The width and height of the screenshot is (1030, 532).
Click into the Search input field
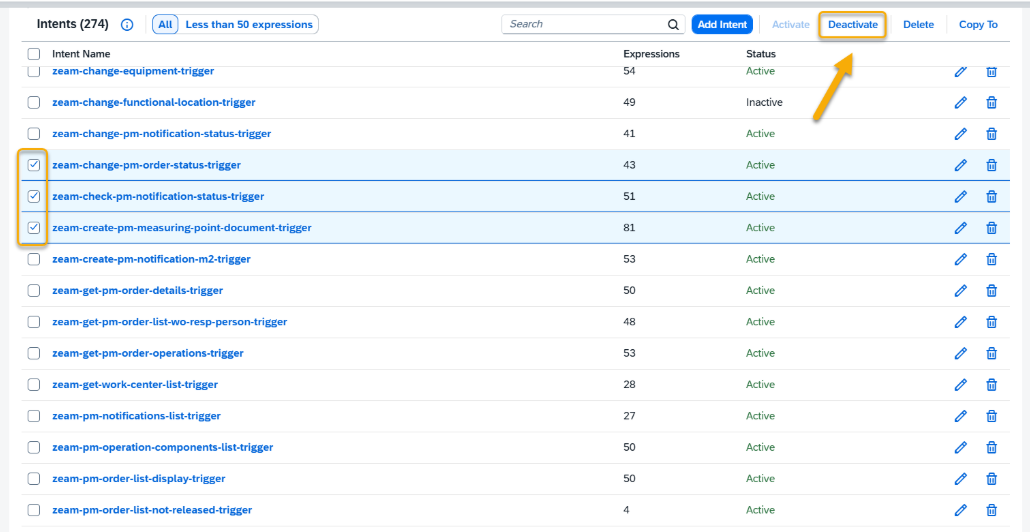click(x=583, y=24)
